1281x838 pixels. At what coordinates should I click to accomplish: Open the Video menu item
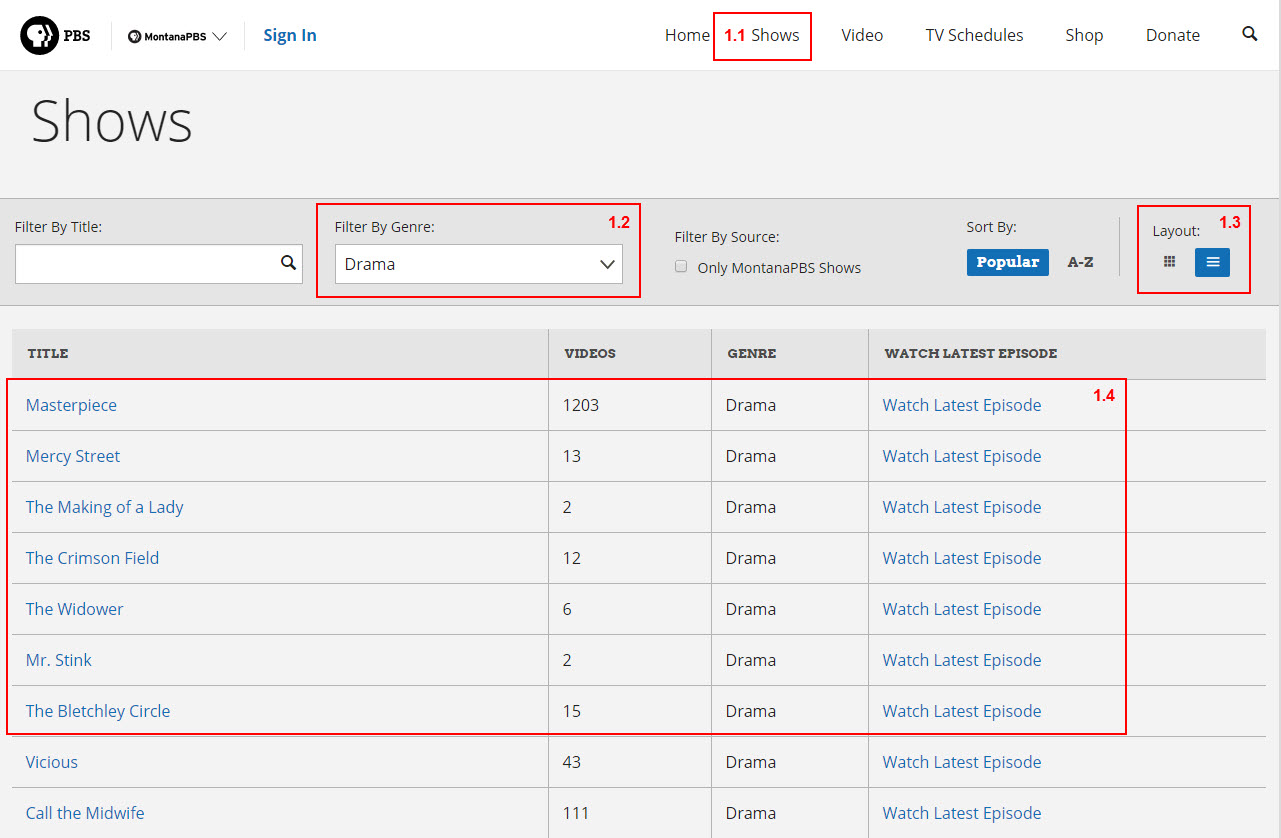(862, 35)
